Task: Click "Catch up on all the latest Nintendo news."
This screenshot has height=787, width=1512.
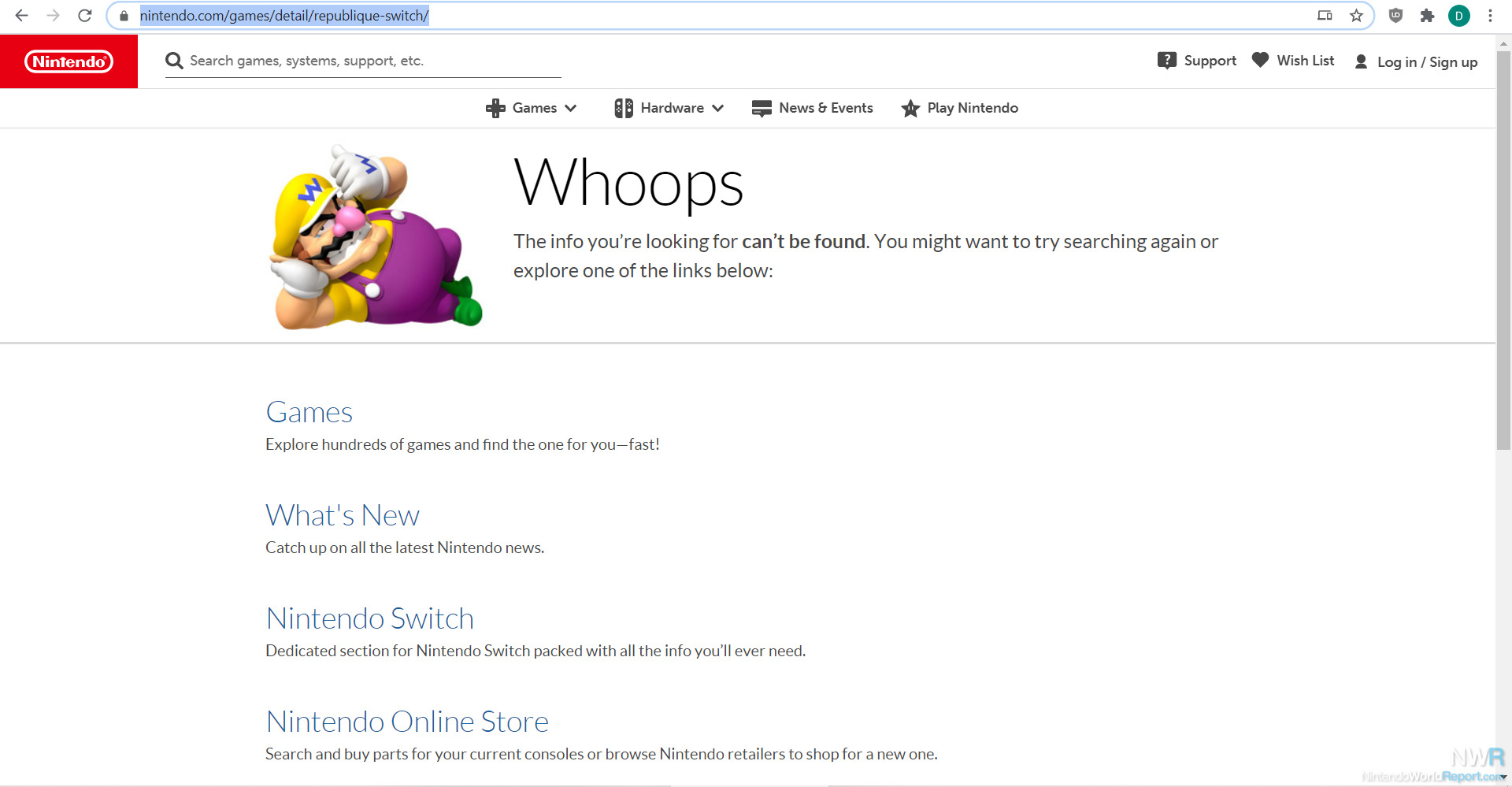Action: tap(405, 548)
